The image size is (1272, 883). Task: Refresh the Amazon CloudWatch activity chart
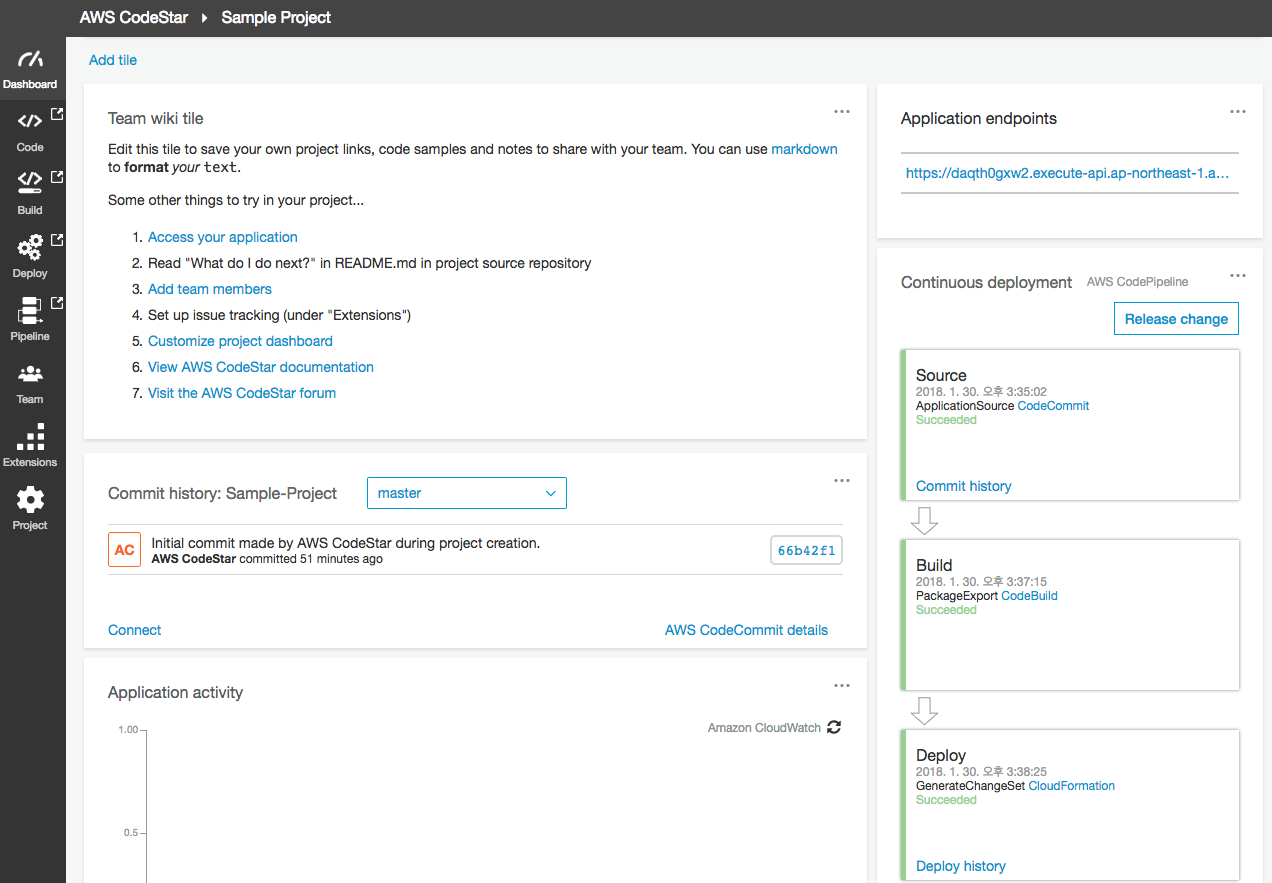pyautogui.click(x=834, y=728)
